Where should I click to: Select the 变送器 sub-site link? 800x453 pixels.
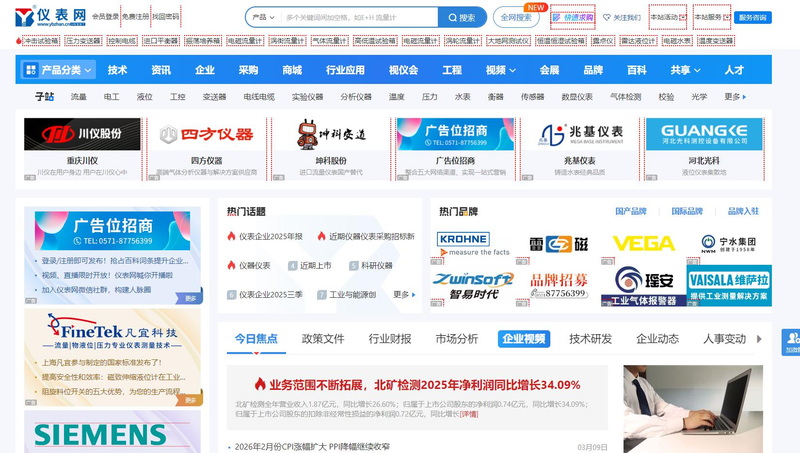click(x=214, y=96)
